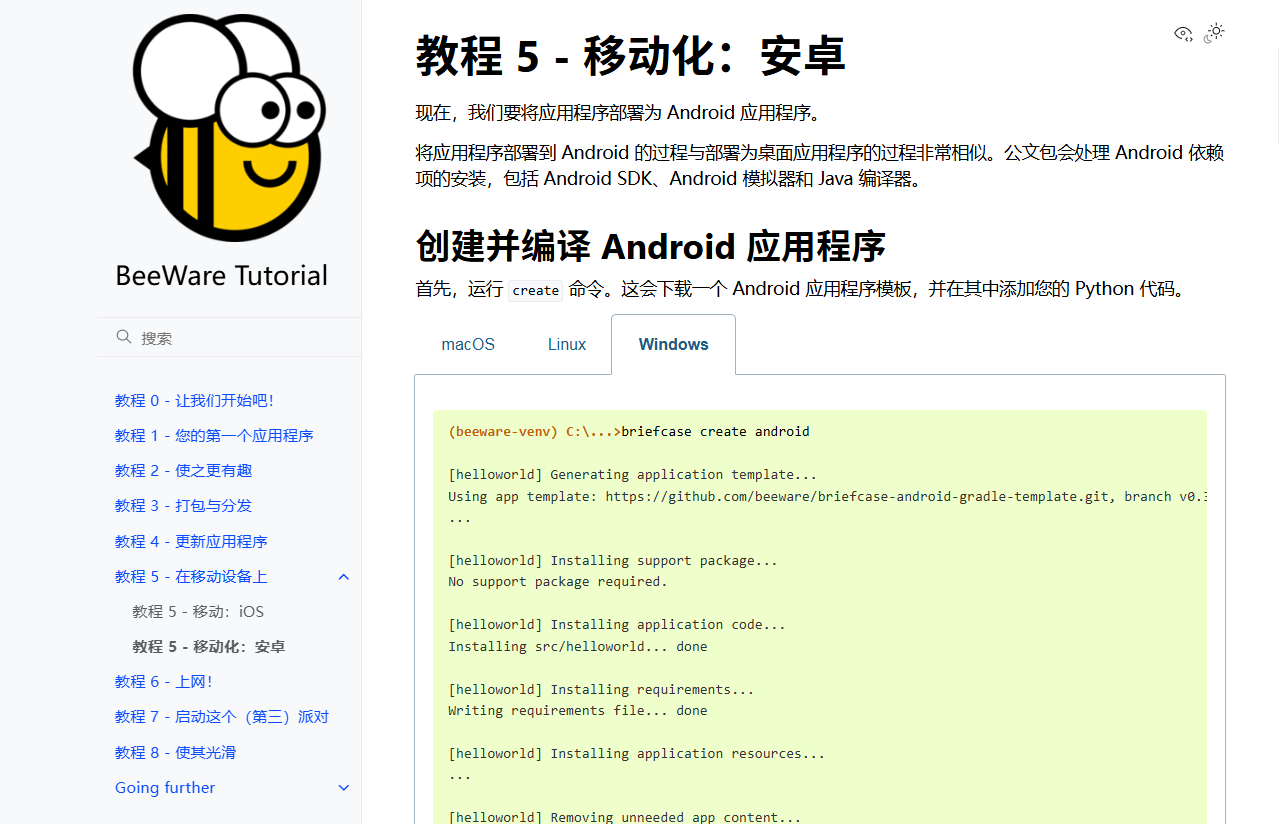This screenshot has height=824, width=1281.
Task: Click the BeeWare Tutorial title
Action: [222, 276]
